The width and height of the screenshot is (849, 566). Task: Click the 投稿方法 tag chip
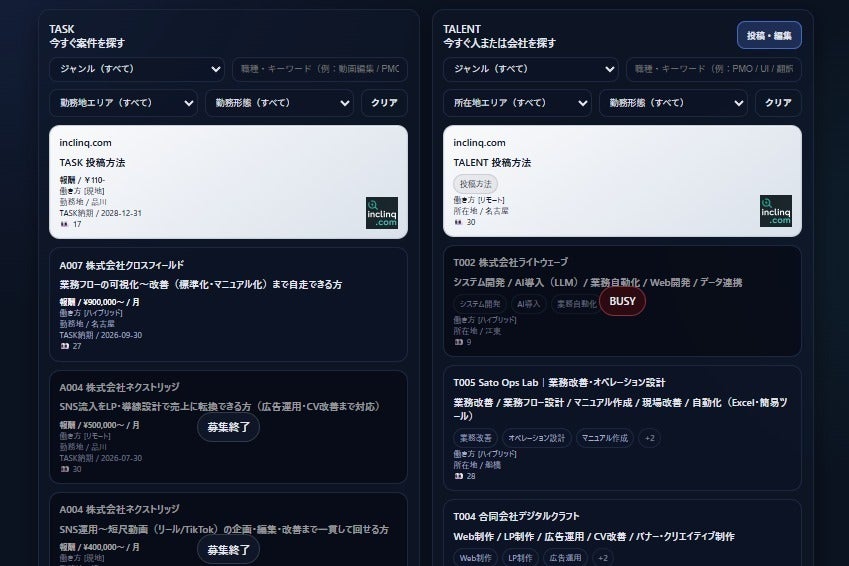(x=475, y=184)
